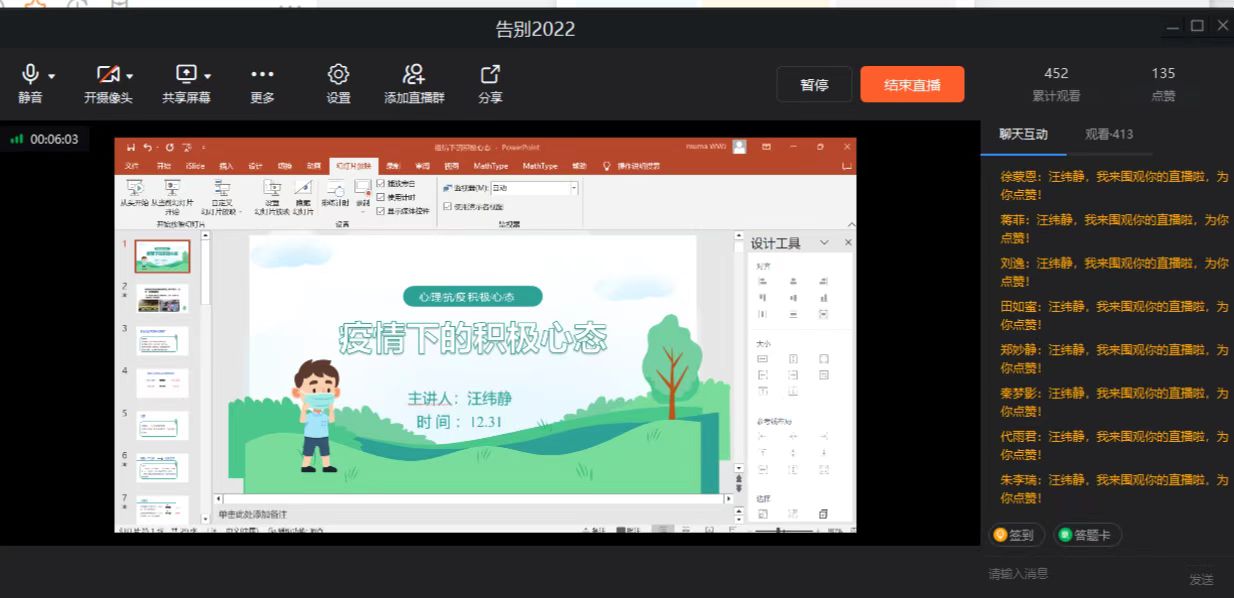Viewport: 1234px width, 598px height.
Task: Expand the microphone options dropdown arrow
Action: (52, 76)
